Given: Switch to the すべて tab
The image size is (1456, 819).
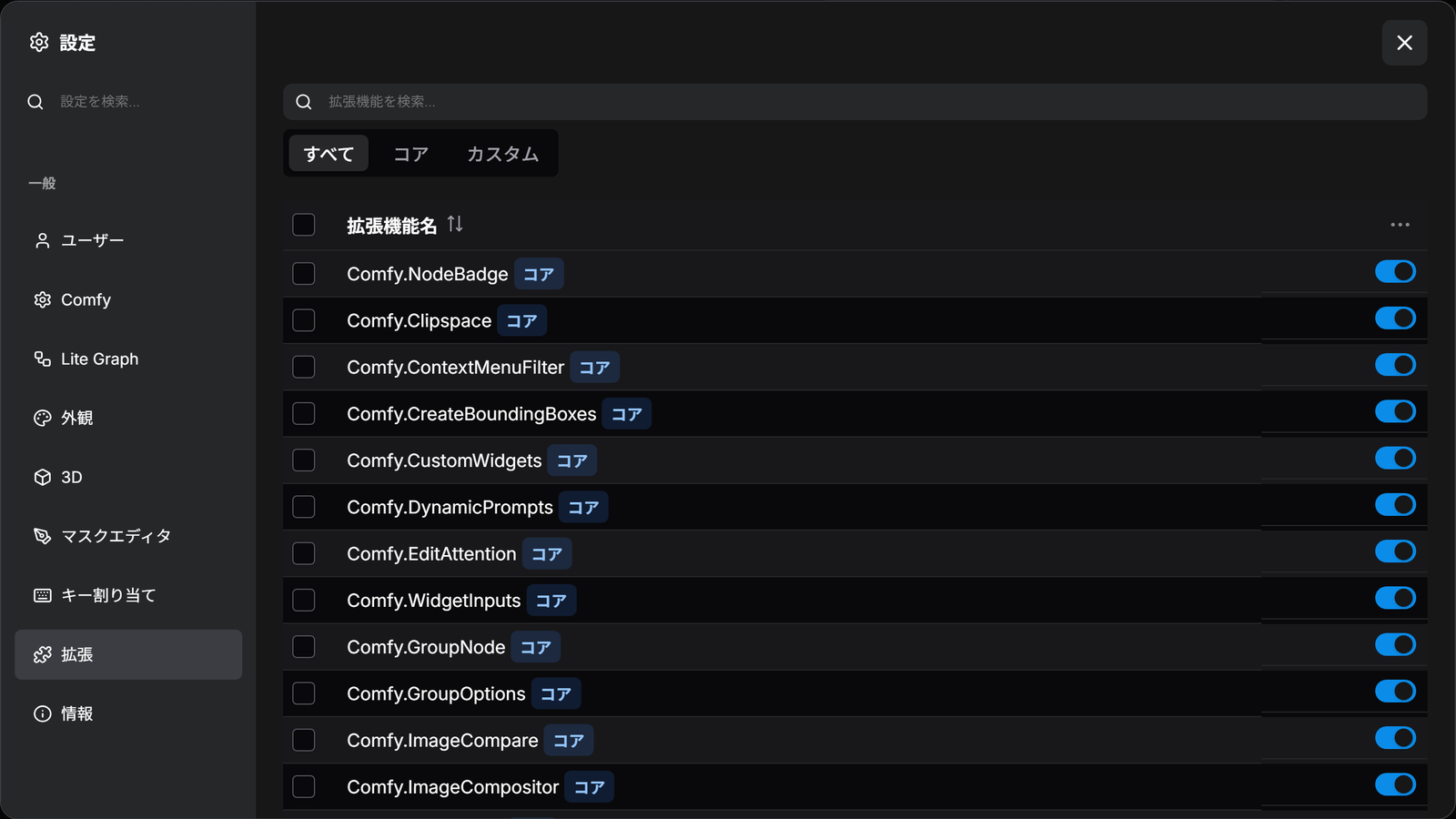Looking at the screenshot, I should [329, 153].
